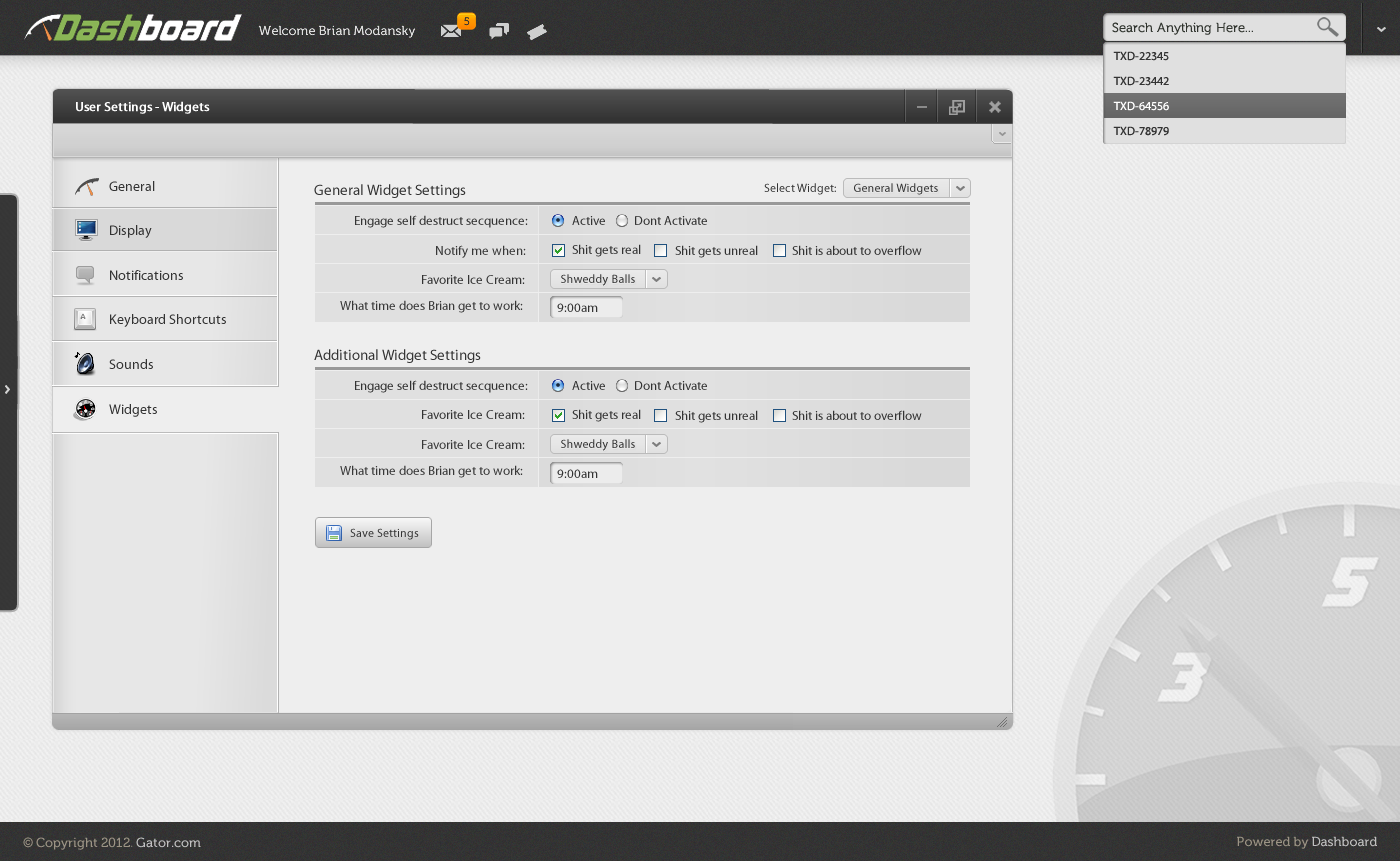Check Shit gets unreal under Notify me when
This screenshot has height=861, width=1400.
tap(660, 250)
